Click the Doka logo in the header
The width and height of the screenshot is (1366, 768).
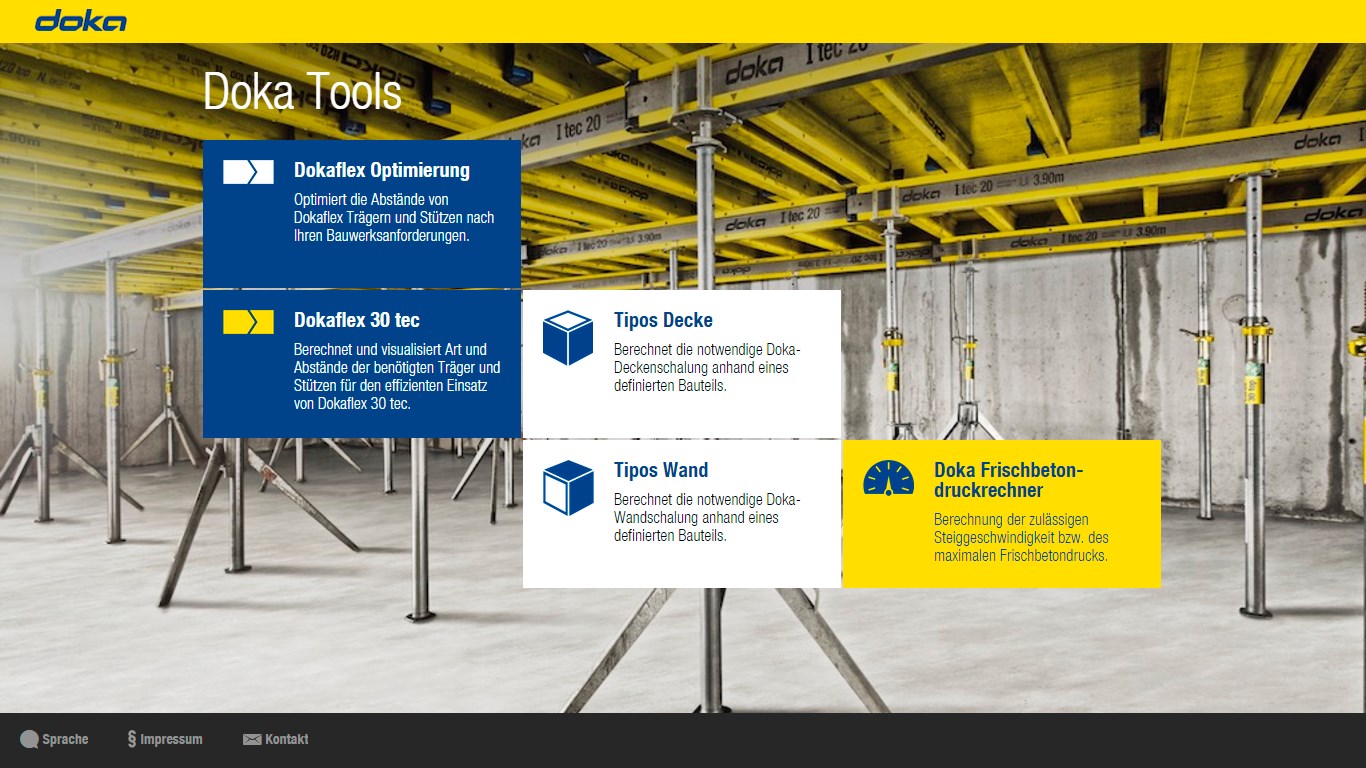click(x=81, y=21)
